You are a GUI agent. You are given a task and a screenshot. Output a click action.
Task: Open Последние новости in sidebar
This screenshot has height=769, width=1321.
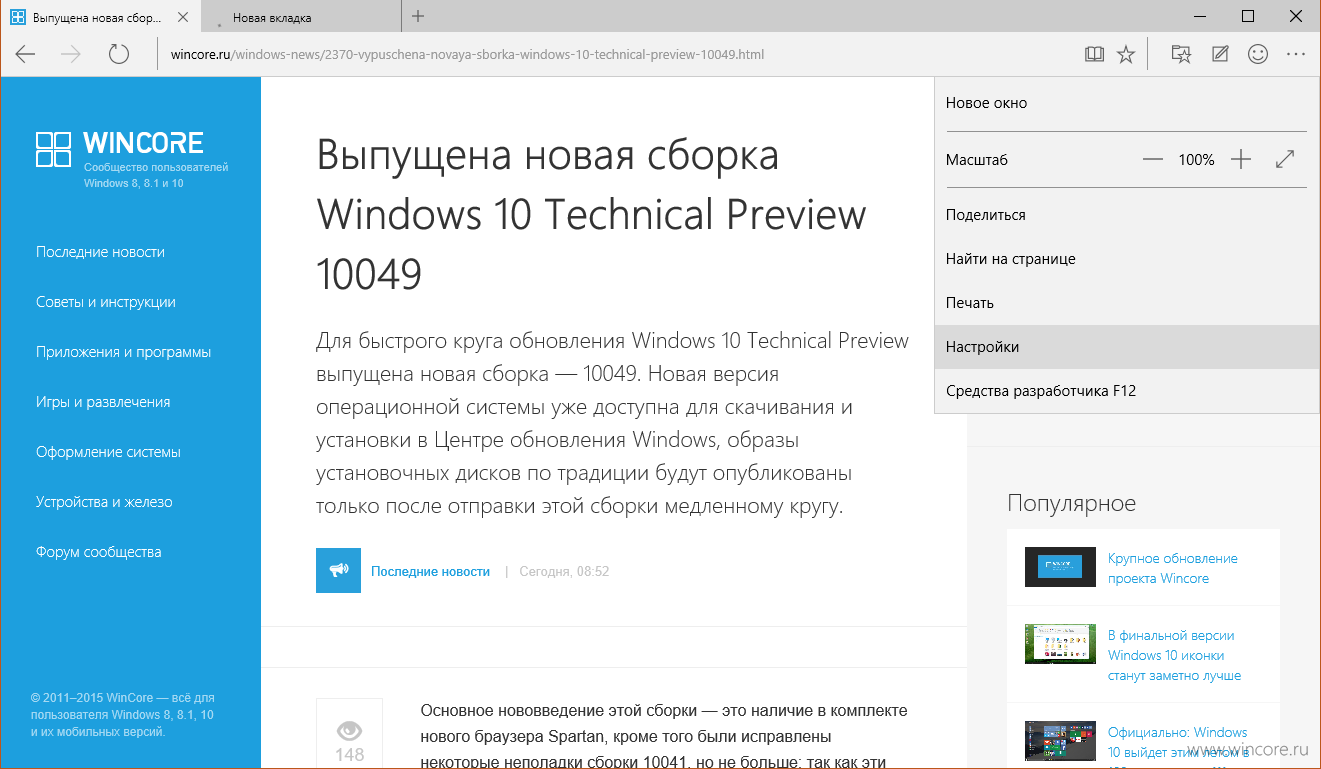pyautogui.click(x=100, y=252)
